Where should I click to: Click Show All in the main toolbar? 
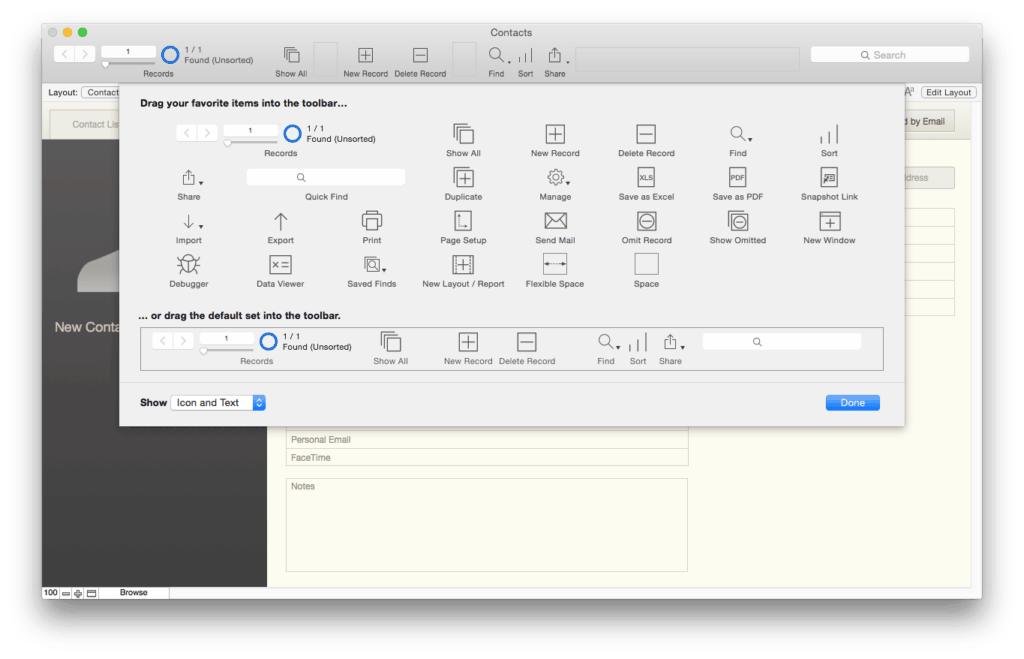coord(291,61)
